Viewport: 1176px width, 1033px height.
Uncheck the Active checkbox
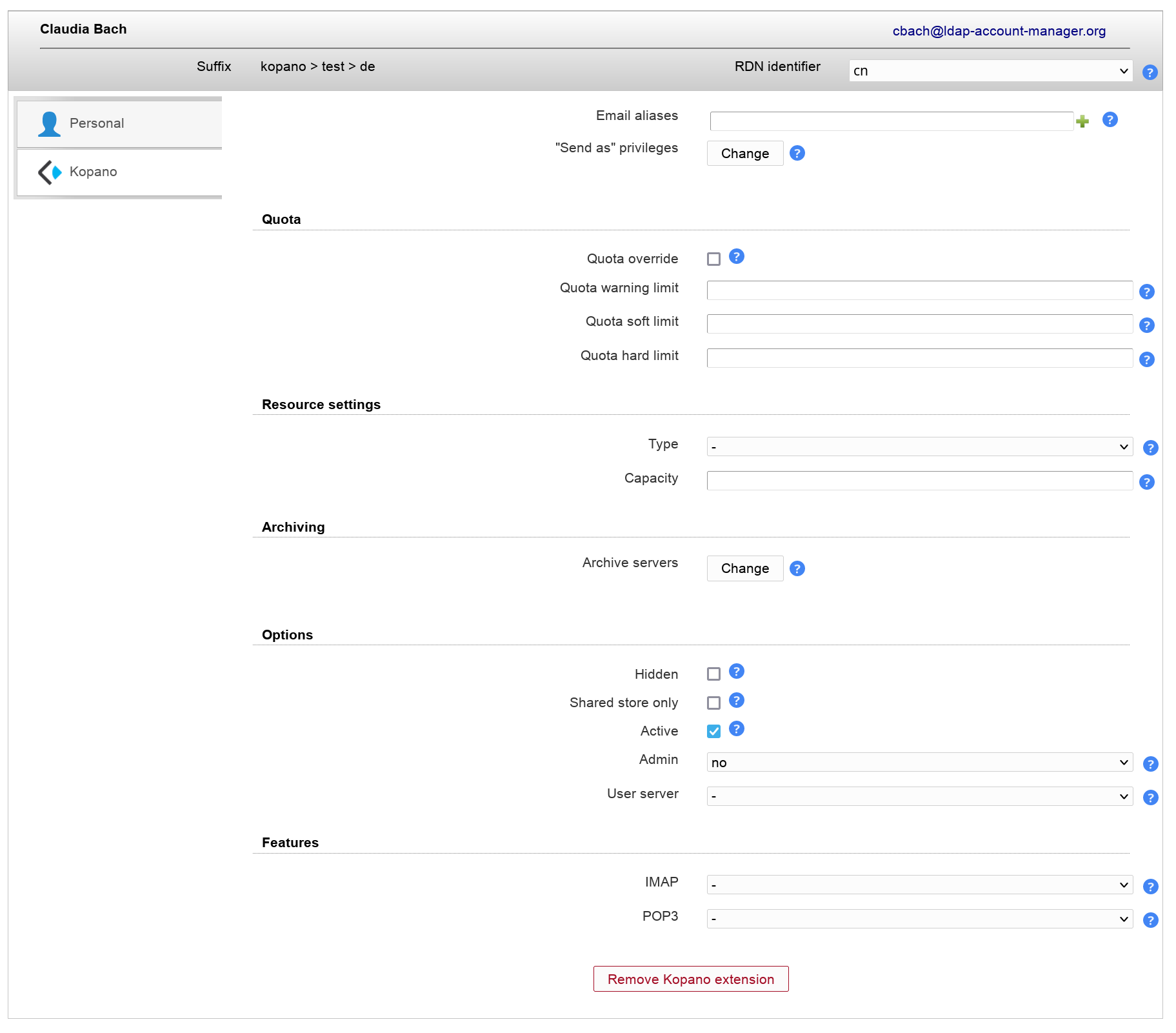(713, 731)
